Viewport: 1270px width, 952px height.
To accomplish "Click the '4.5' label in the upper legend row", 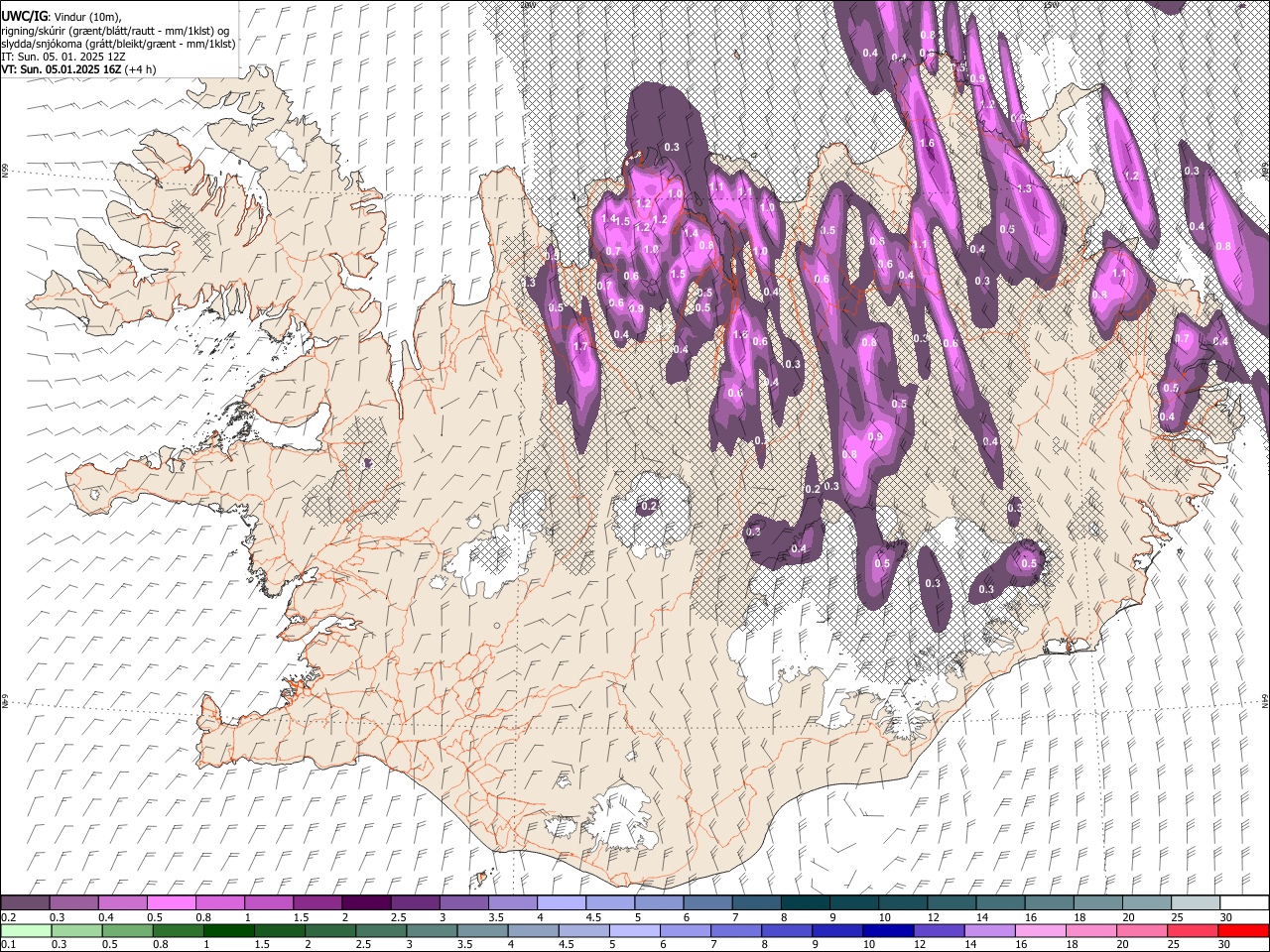I will click(x=593, y=917).
